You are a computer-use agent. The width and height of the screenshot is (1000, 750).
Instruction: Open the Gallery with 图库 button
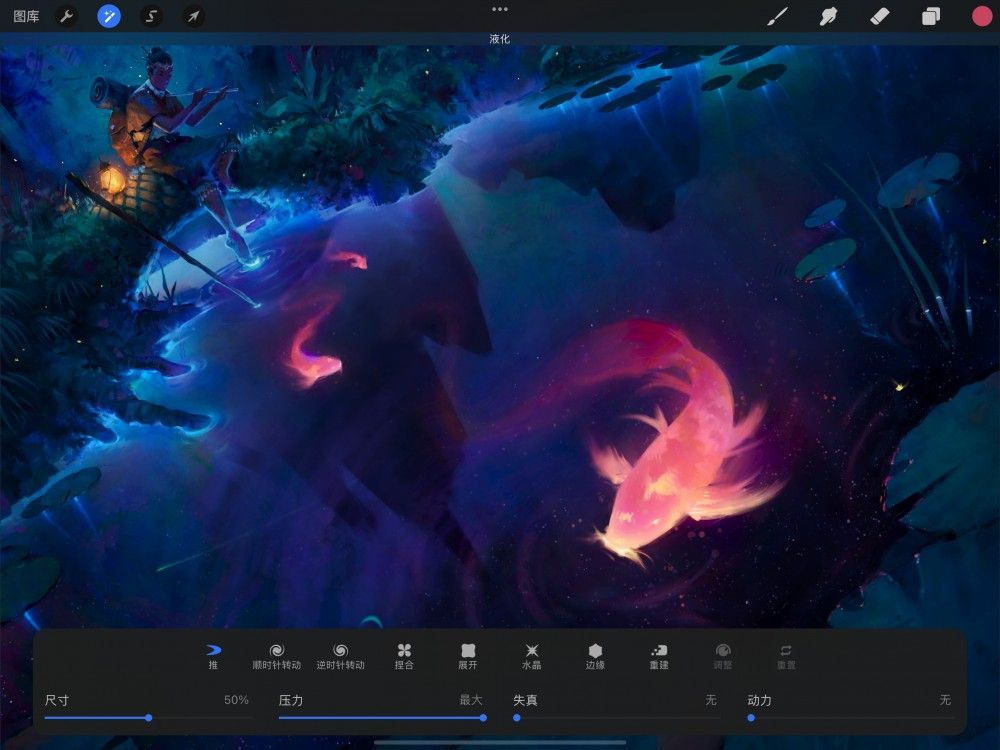pos(28,16)
